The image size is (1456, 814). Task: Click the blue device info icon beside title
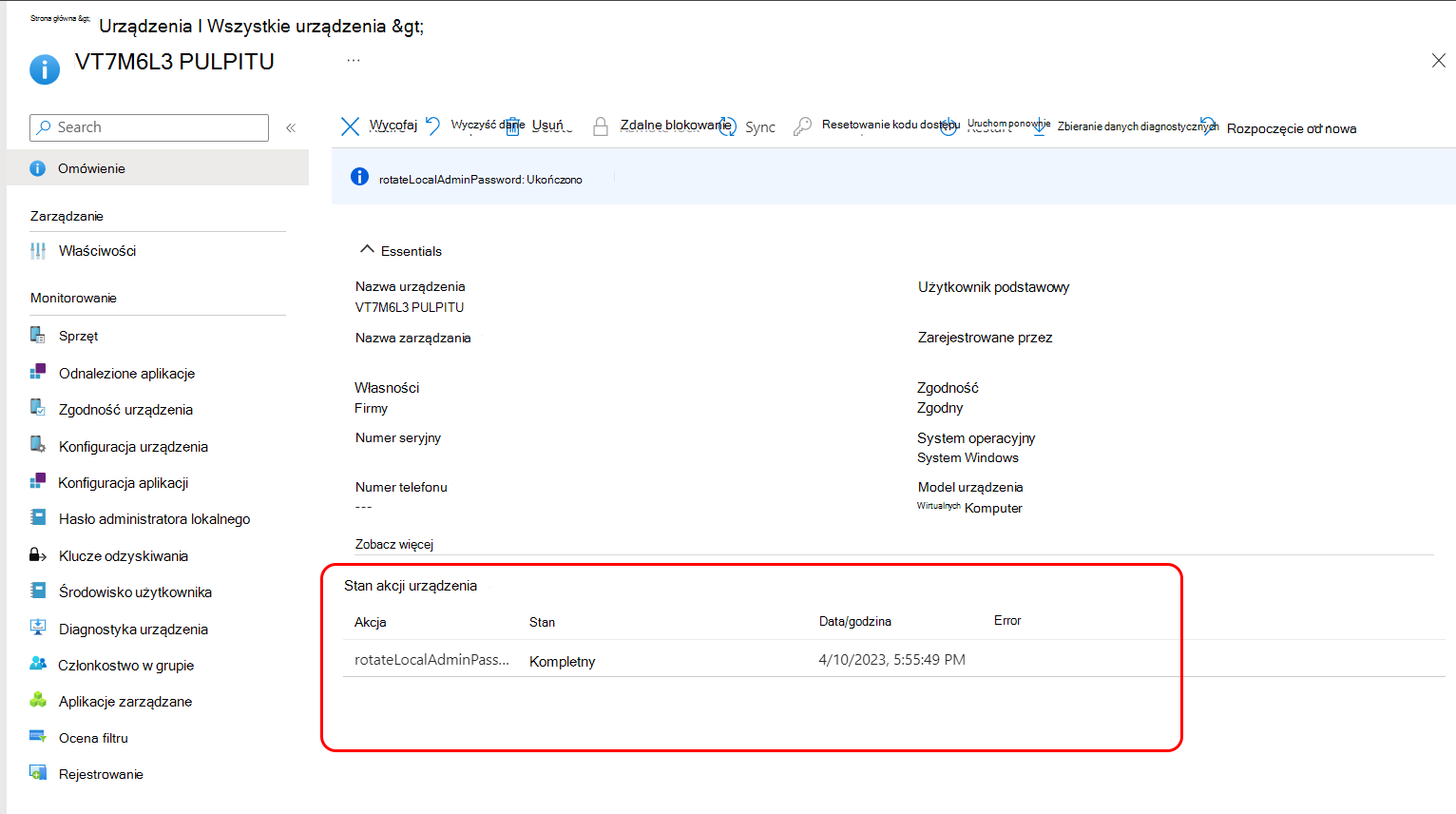[x=45, y=69]
